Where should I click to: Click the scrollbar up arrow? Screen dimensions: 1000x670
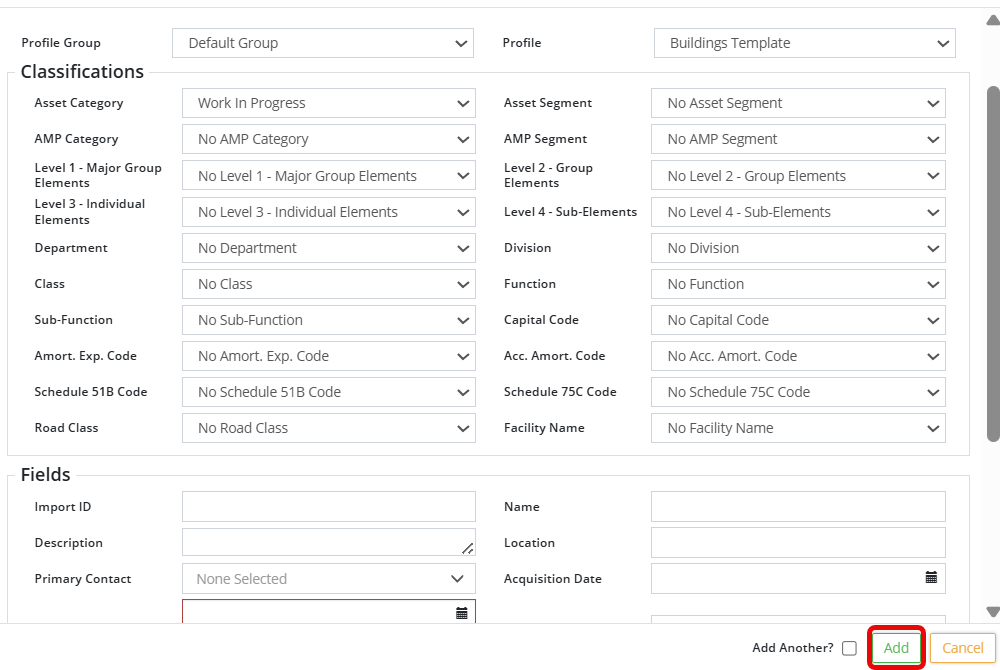pyautogui.click(x=992, y=19)
